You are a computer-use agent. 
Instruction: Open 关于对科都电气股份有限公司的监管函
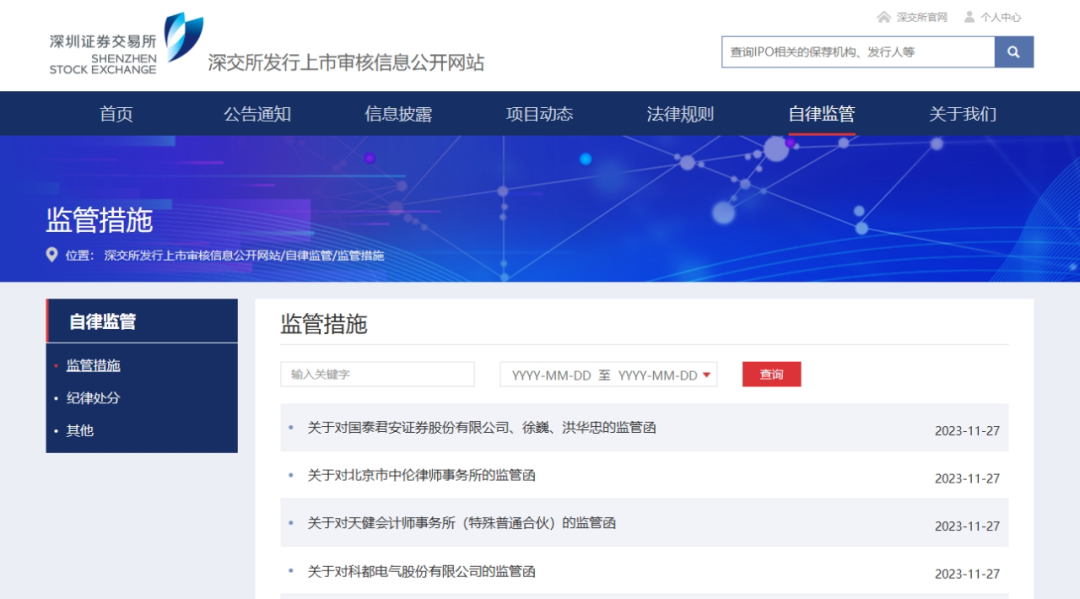[x=422, y=571]
